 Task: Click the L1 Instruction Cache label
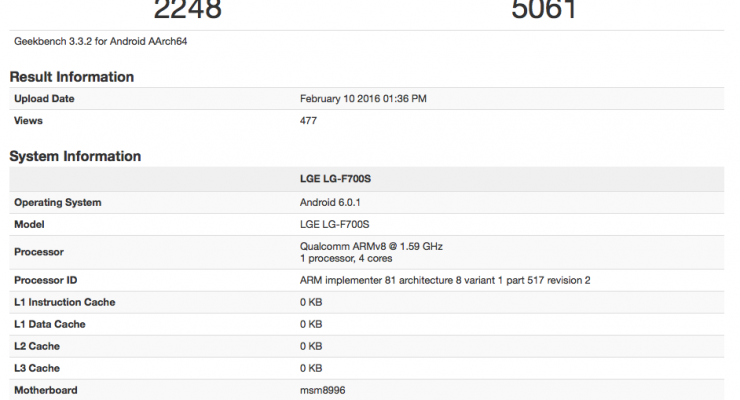pyautogui.click(x=65, y=302)
